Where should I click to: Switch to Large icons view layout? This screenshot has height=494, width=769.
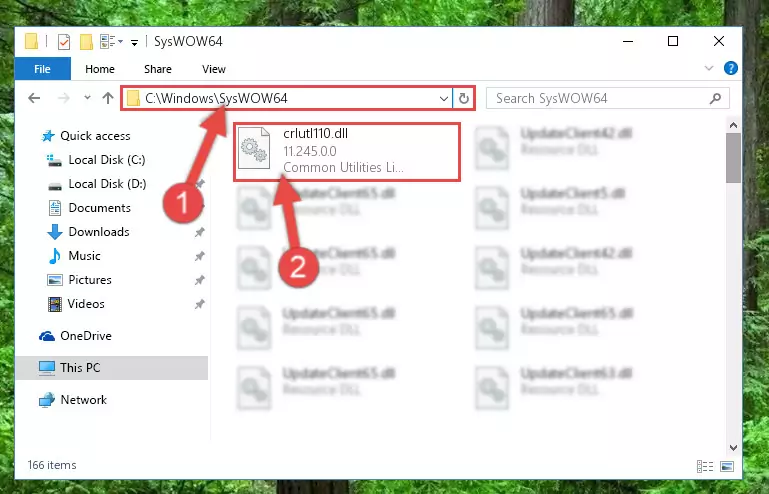coord(727,467)
